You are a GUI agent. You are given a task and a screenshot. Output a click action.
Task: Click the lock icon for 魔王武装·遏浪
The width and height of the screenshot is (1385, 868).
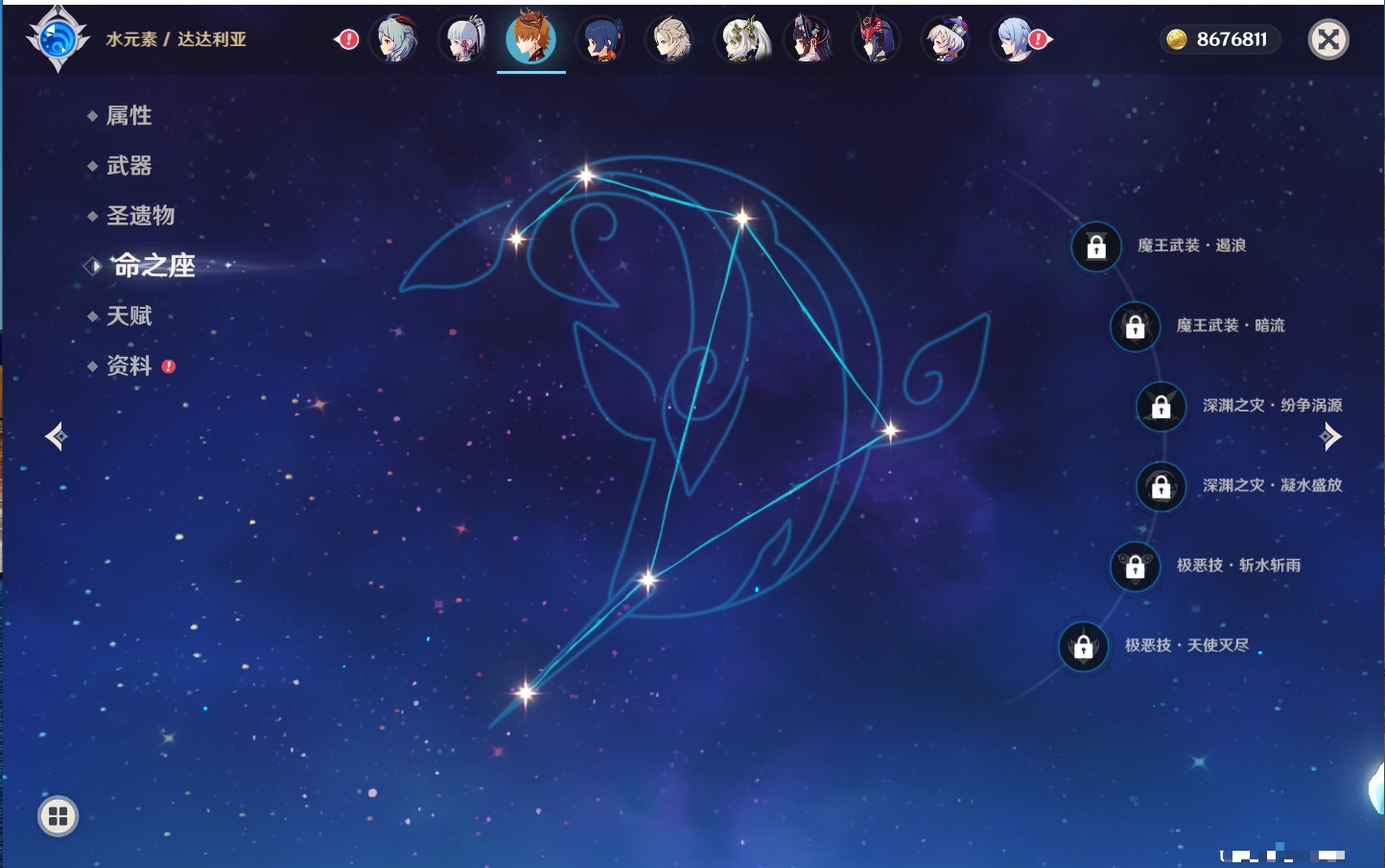tap(1096, 246)
